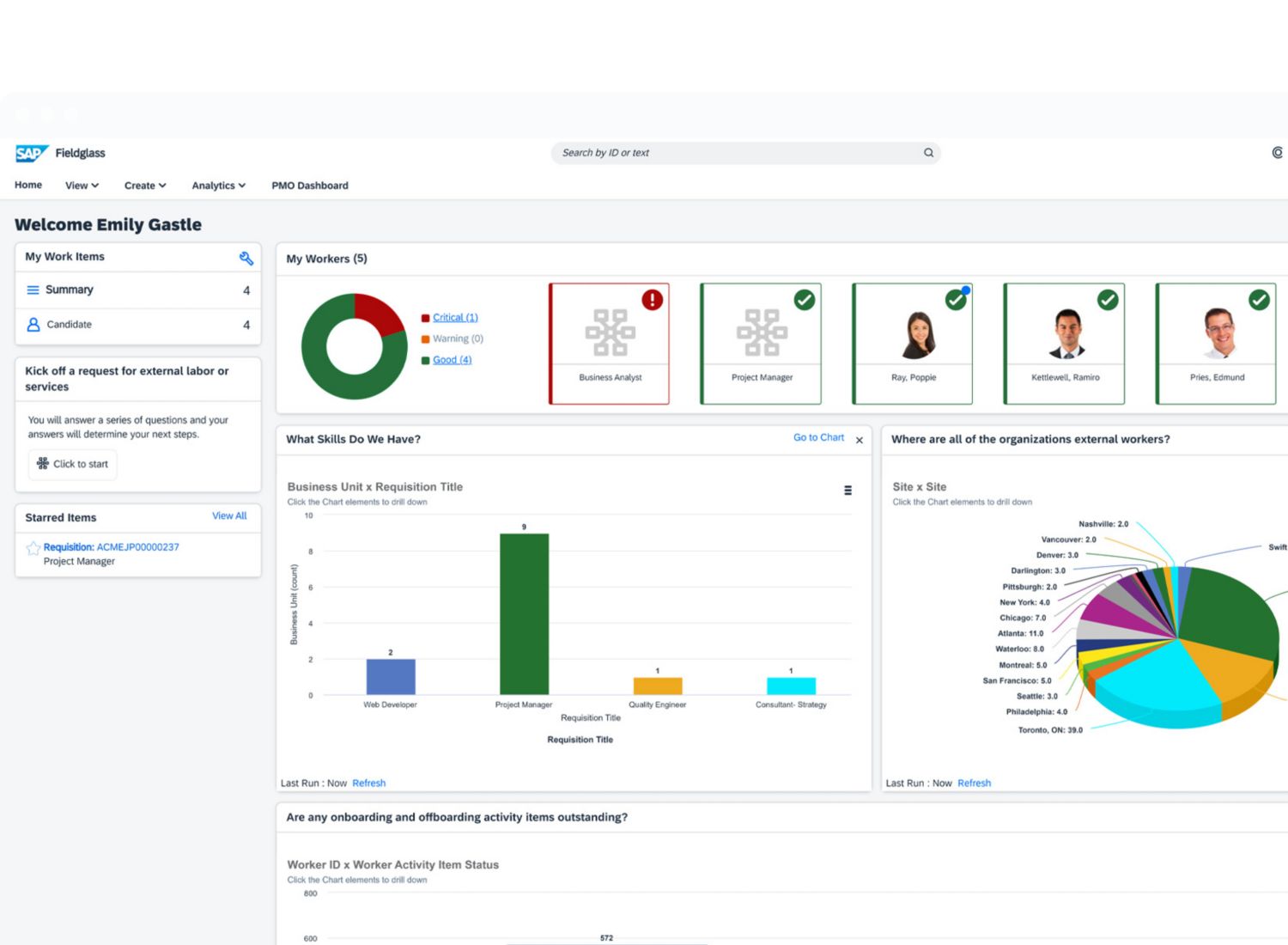Open the Create dropdown menu
This screenshot has height=945, width=1288.
pyautogui.click(x=144, y=186)
